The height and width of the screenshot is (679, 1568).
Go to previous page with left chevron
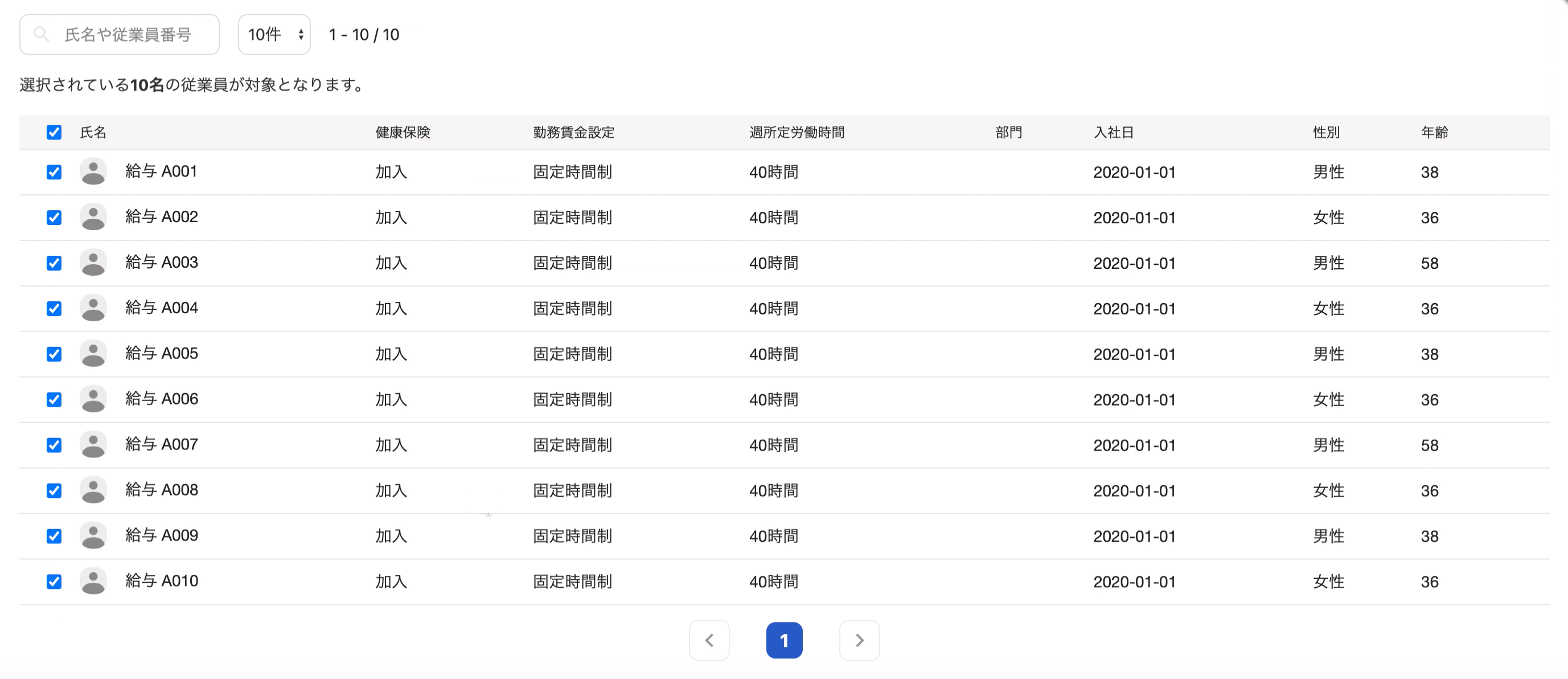tap(709, 640)
